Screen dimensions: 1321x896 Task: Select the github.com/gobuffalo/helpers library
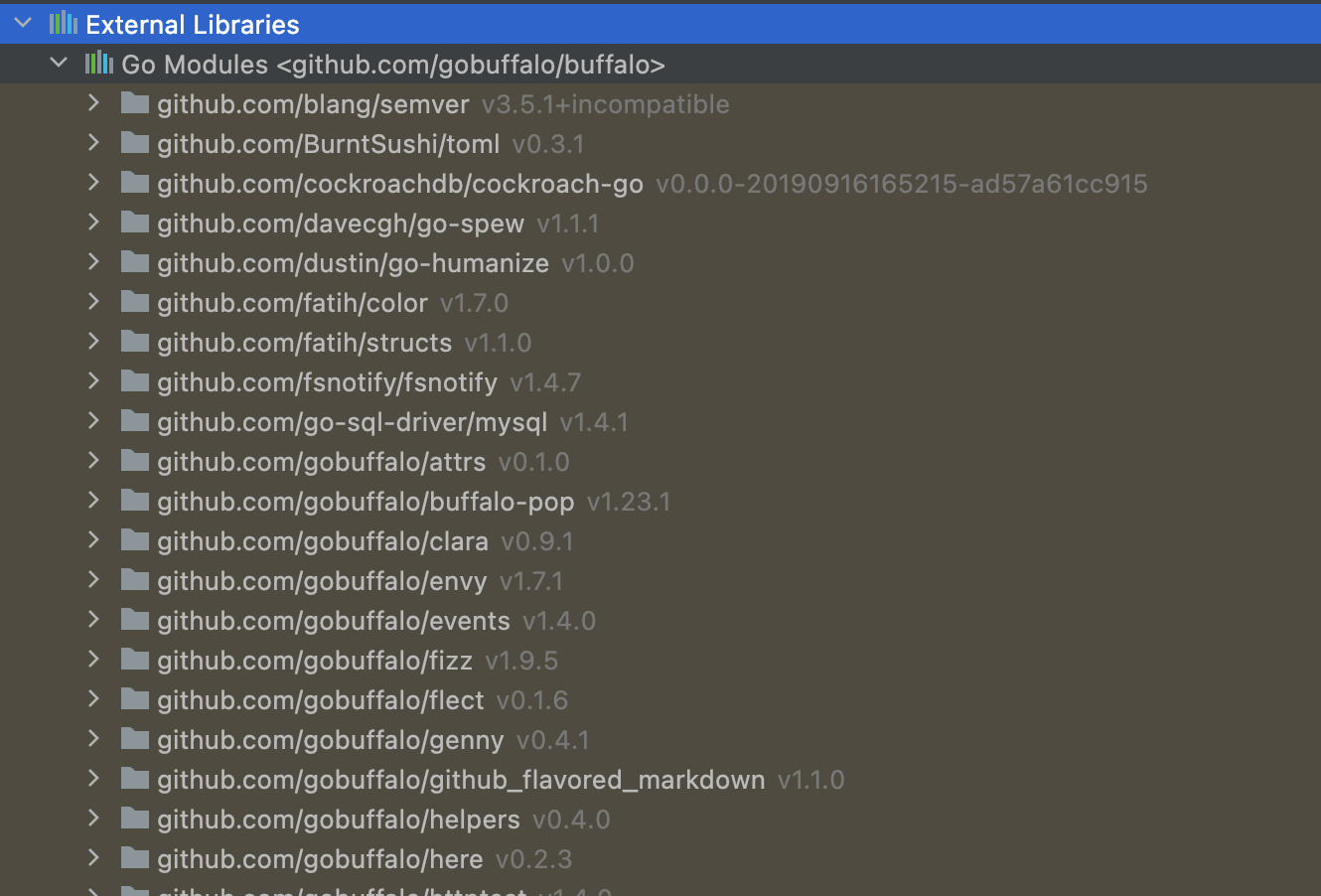338,819
